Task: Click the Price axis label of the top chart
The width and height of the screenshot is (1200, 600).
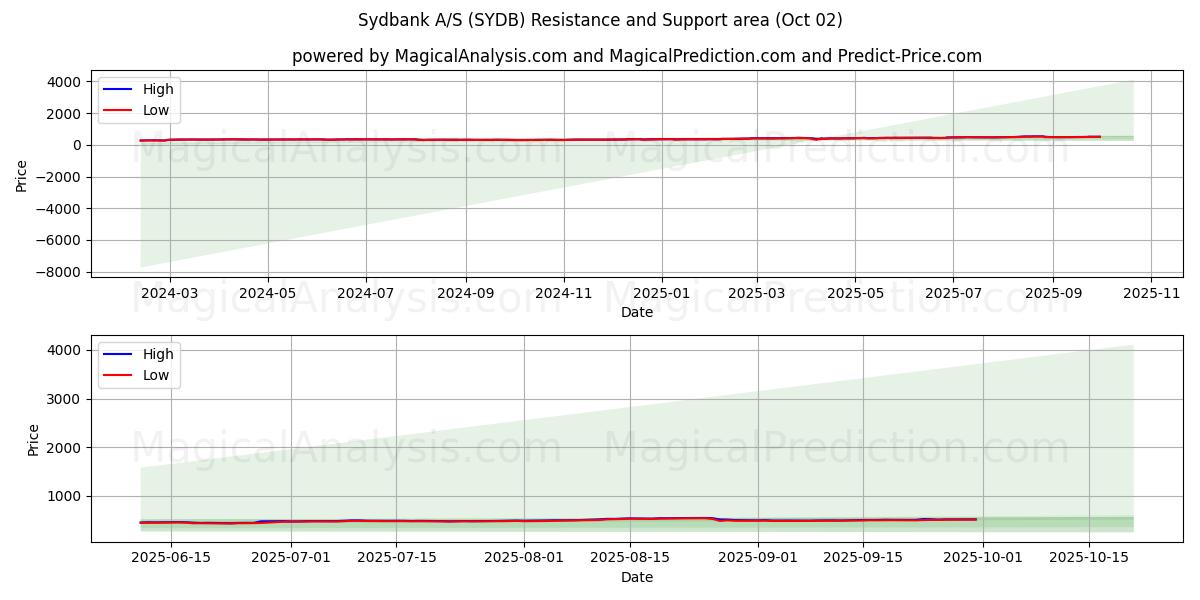Action: pyautogui.click(x=22, y=174)
